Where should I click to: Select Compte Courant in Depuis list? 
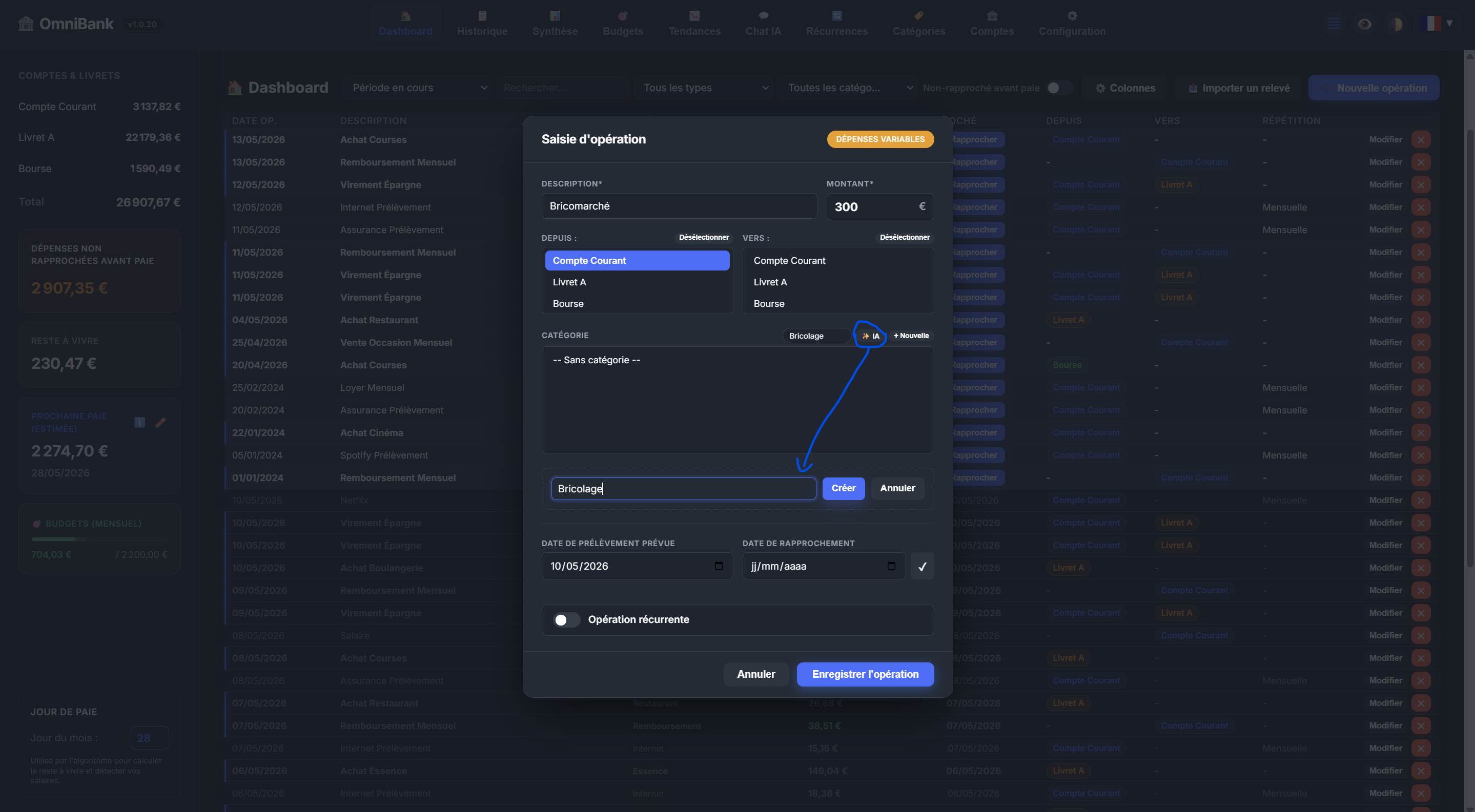(637, 260)
